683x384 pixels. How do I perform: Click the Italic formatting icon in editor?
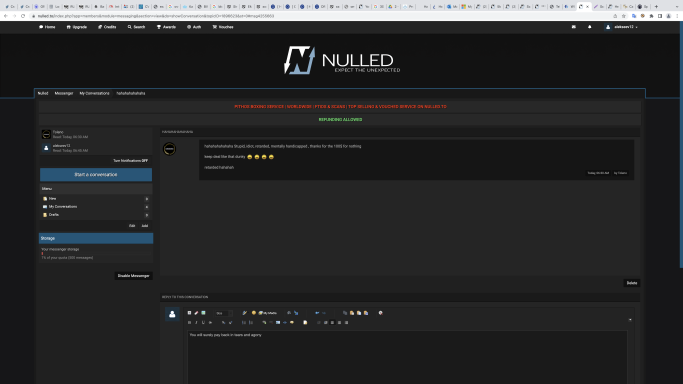pos(196,323)
